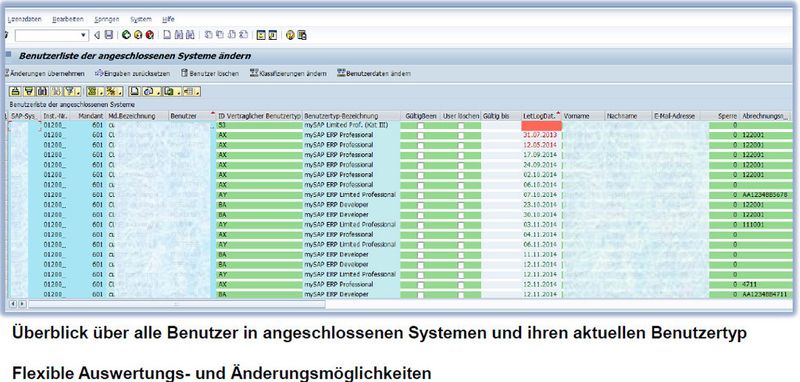Screen dimensions: 800x382
Task: Click the green Back arrow icon
Action: pyautogui.click(x=126, y=35)
